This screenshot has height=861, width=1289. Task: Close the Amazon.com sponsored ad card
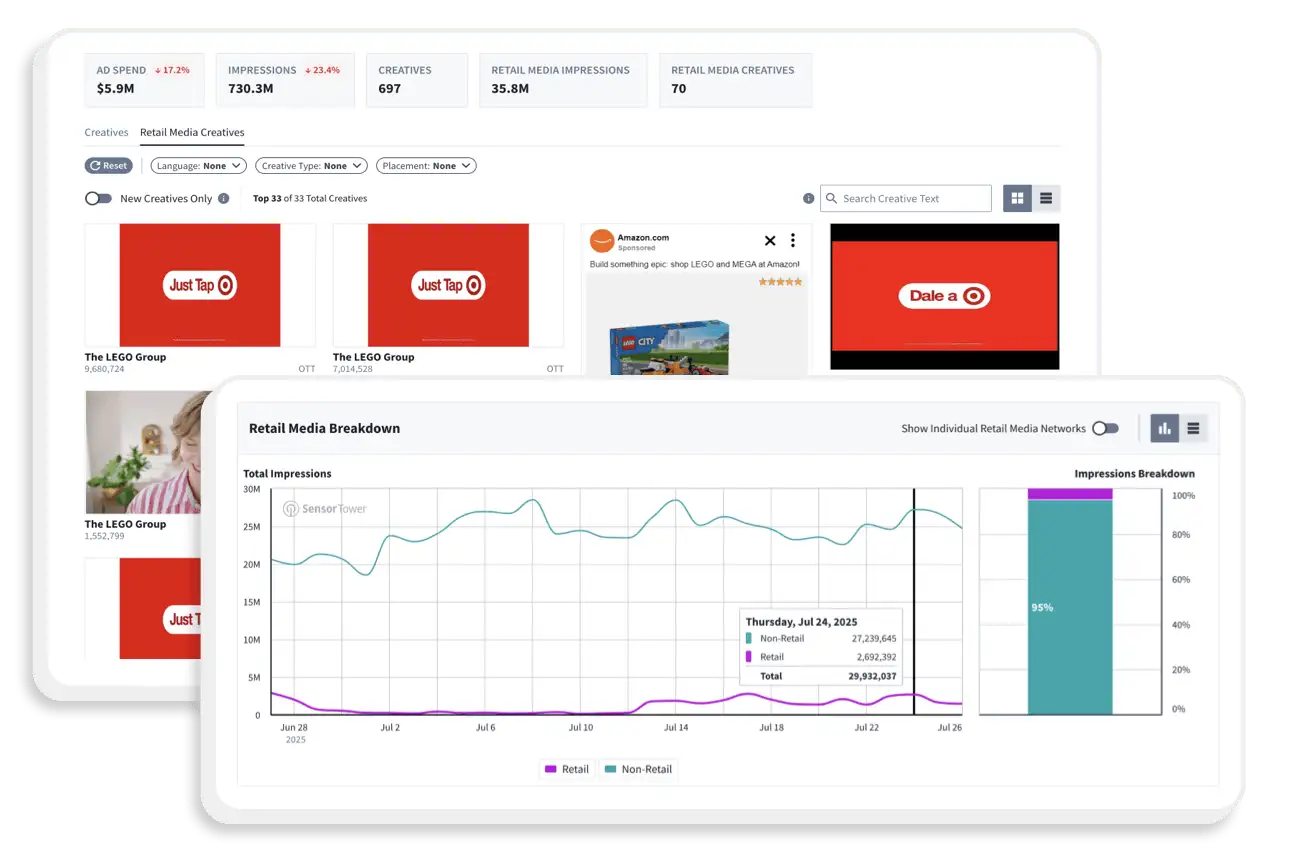[770, 240]
